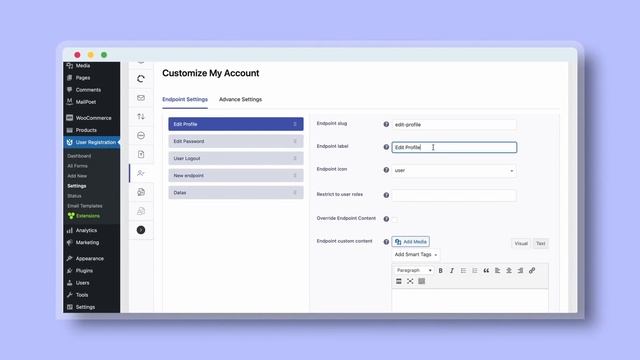Click the envelope email settings icon
640x360 pixels.
click(x=141, y=98)
